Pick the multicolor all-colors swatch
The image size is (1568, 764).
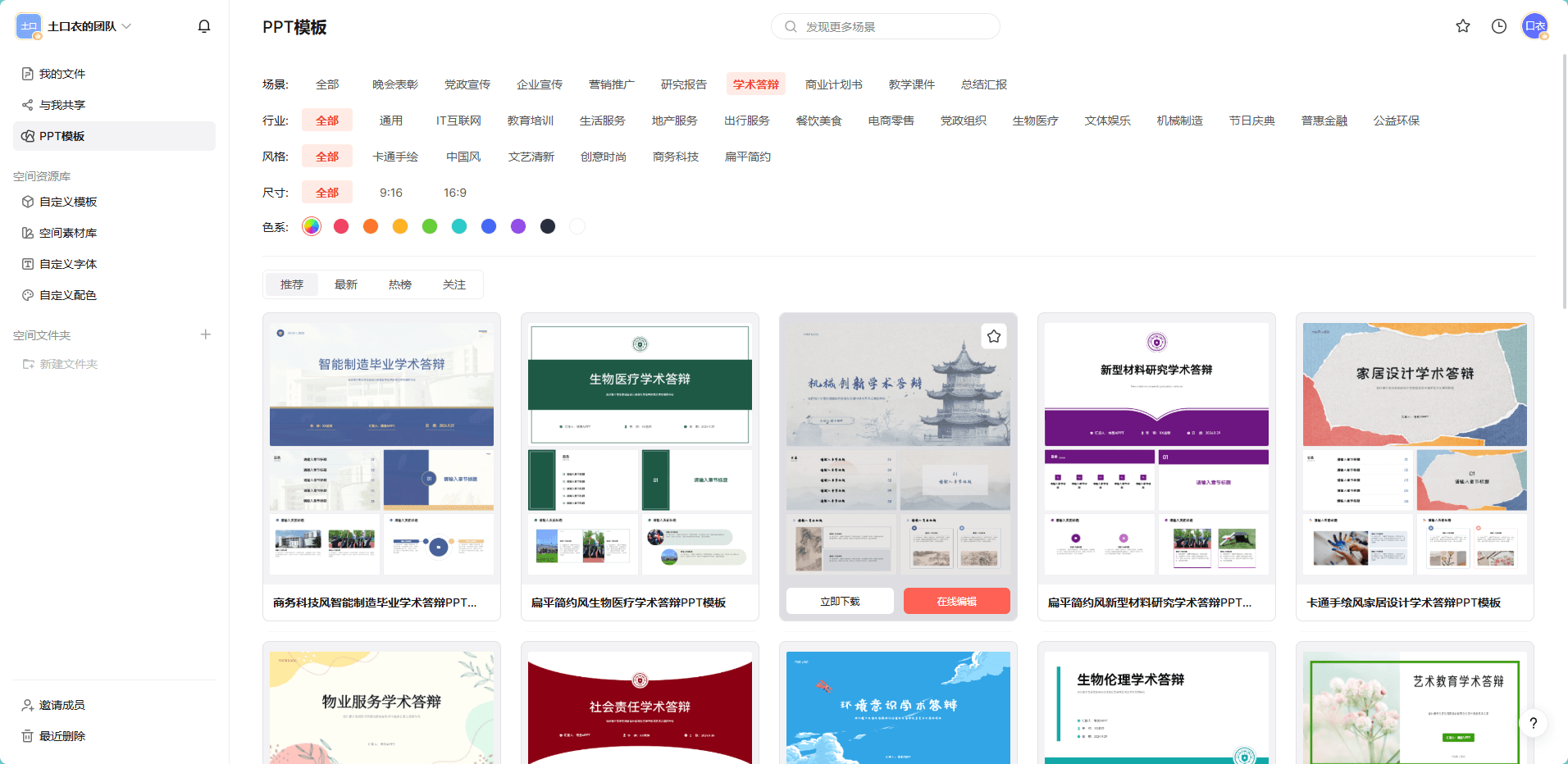pyautogui.click(x=312, y=226)
